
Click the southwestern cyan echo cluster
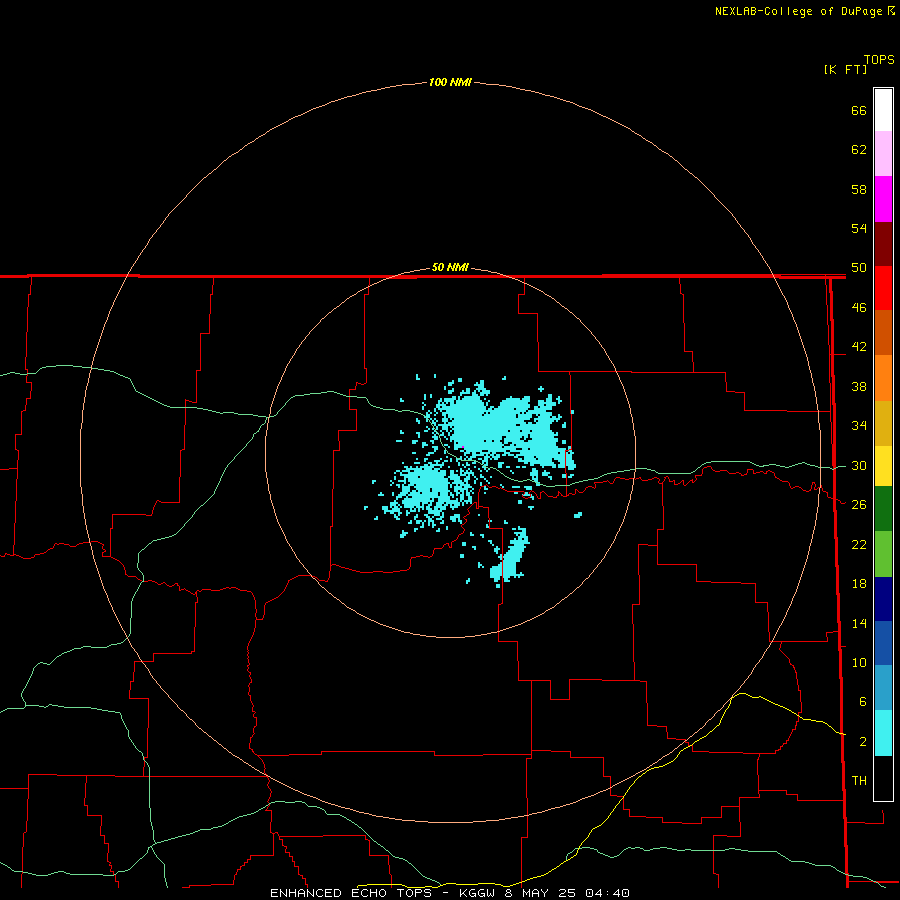428,491
